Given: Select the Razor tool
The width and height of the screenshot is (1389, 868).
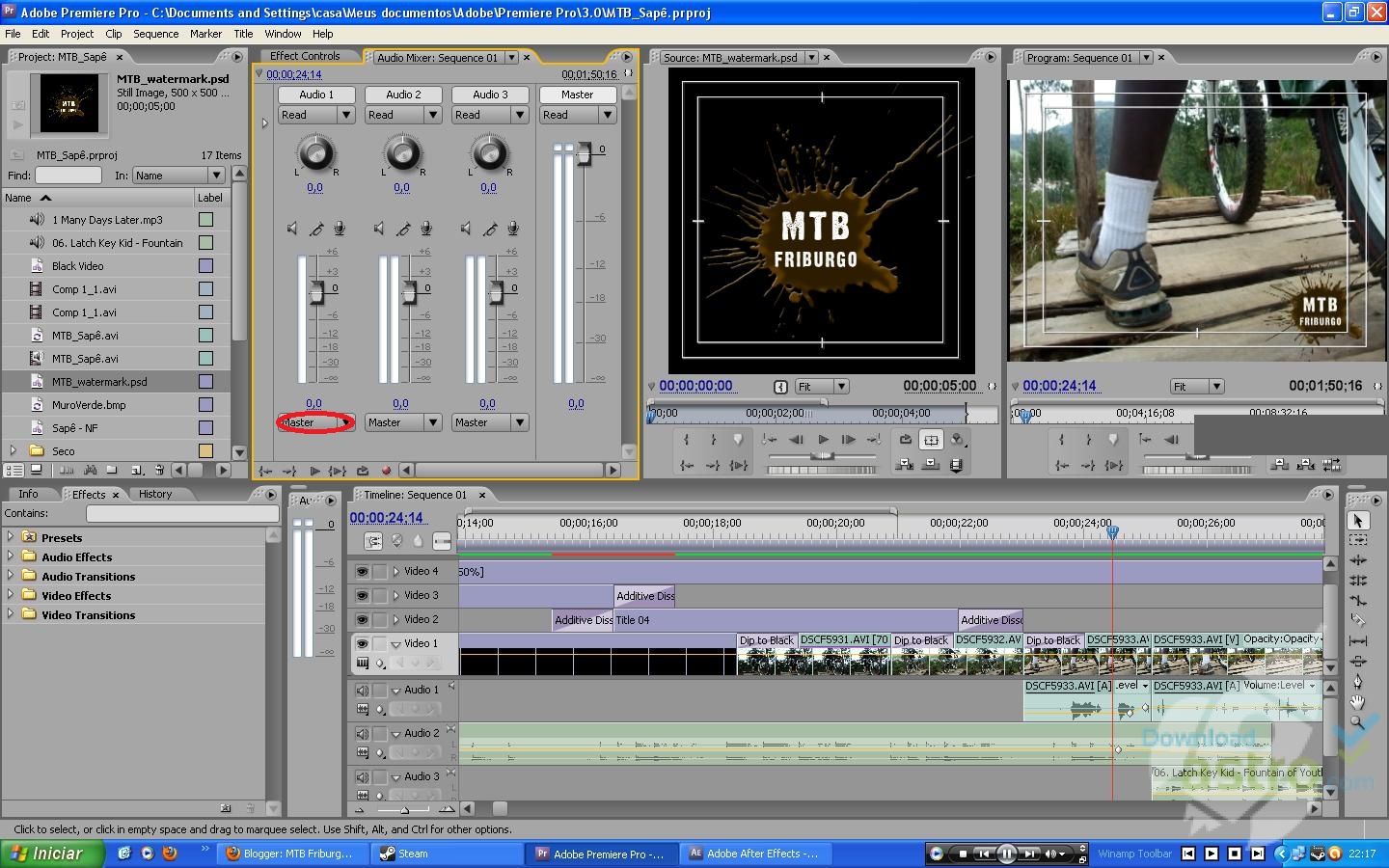Looking at the screenshot, I should click(1358, 620).
